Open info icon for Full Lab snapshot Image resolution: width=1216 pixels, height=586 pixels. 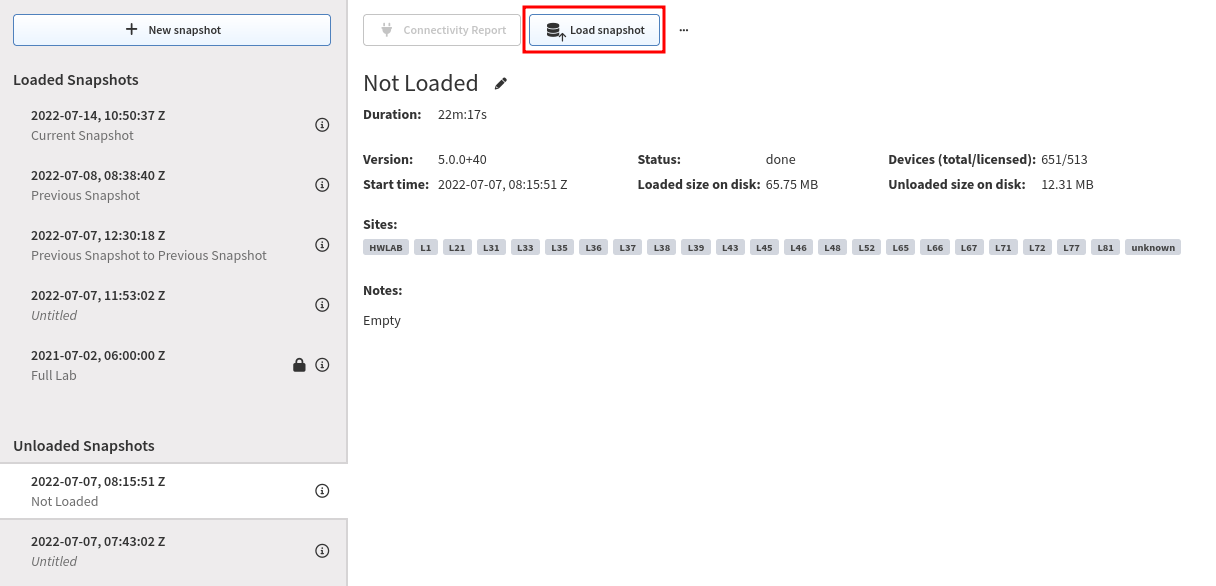click(322, 365)
